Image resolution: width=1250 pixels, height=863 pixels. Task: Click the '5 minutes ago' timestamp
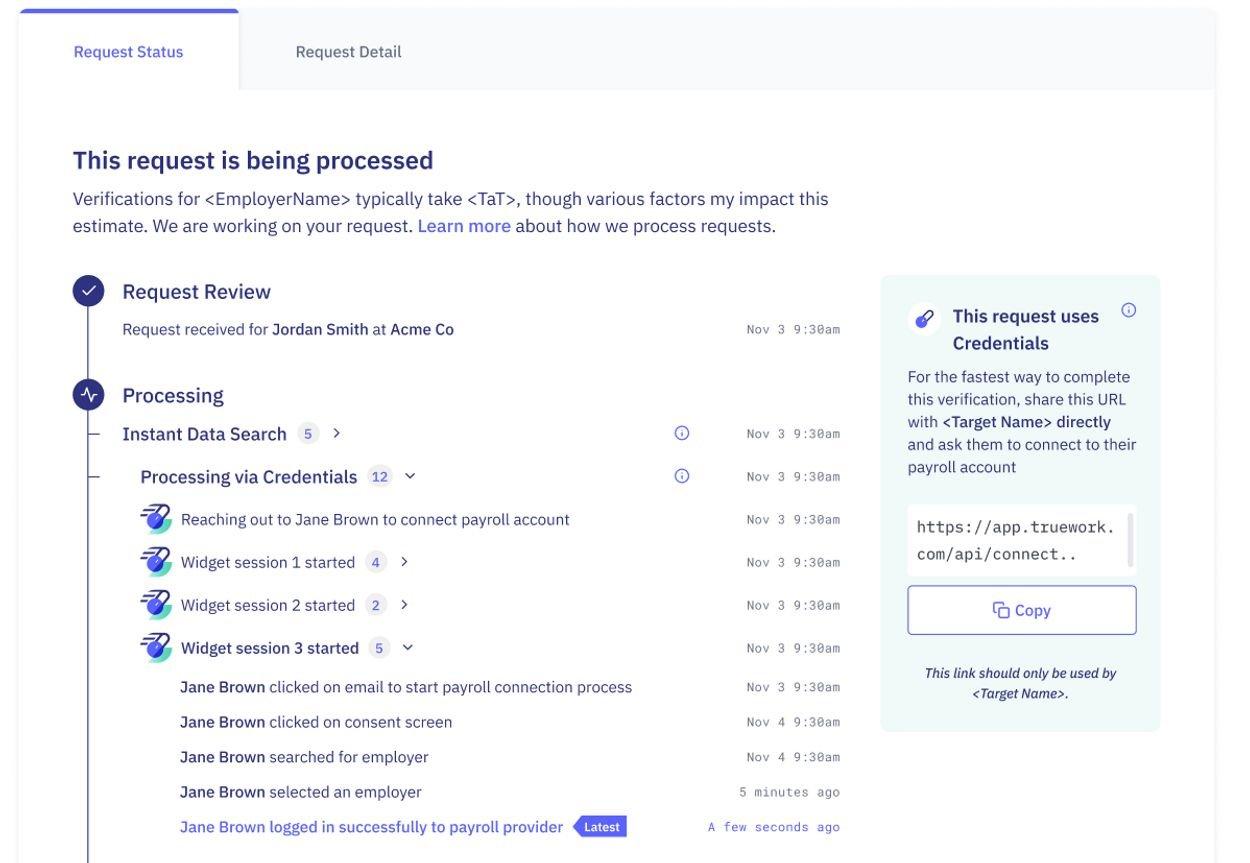pyautogui.click(x=789, y=792)
